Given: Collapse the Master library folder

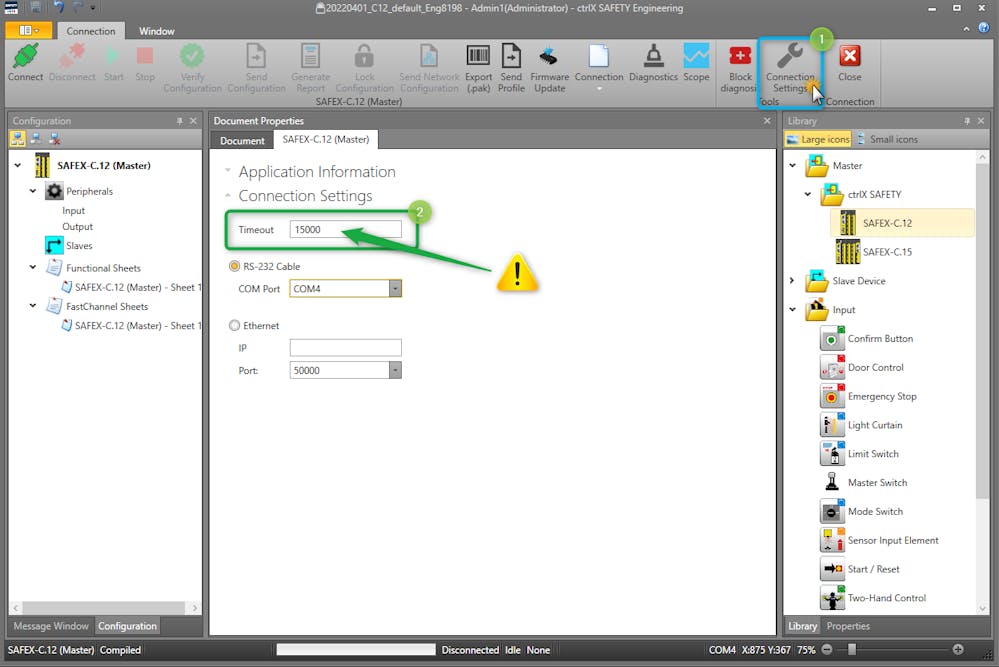Looking at the screenshot, I should (792, 165).
